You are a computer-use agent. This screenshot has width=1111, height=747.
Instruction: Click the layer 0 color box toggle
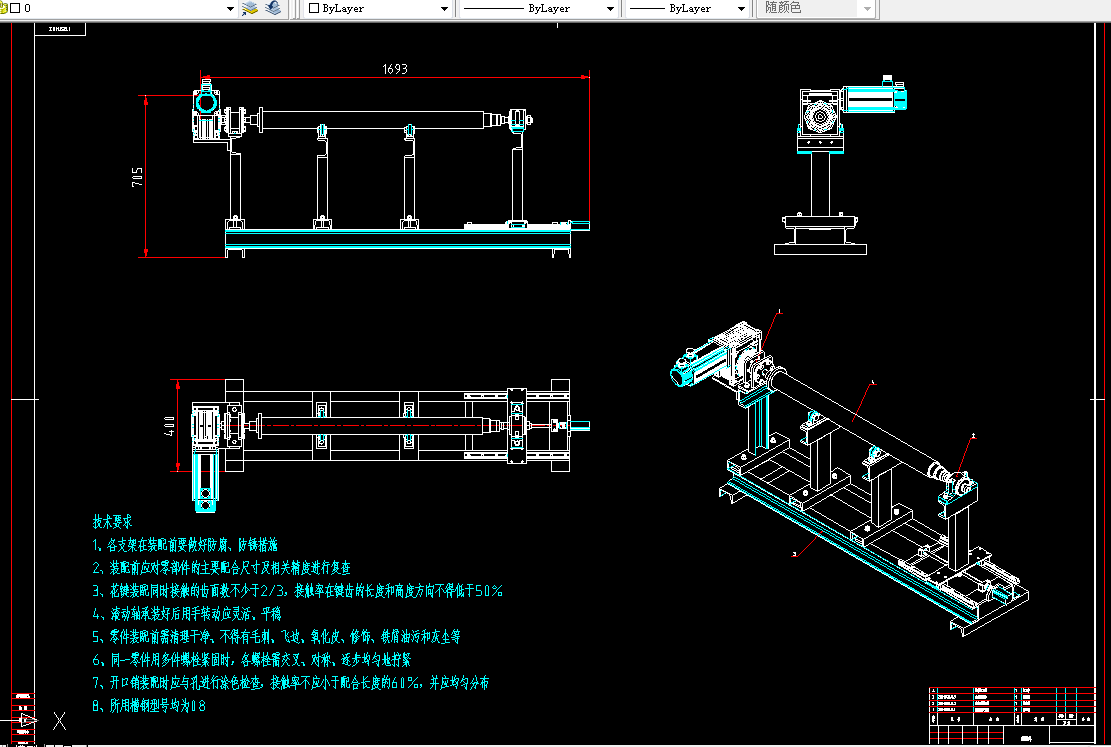[x=15, y=9]
